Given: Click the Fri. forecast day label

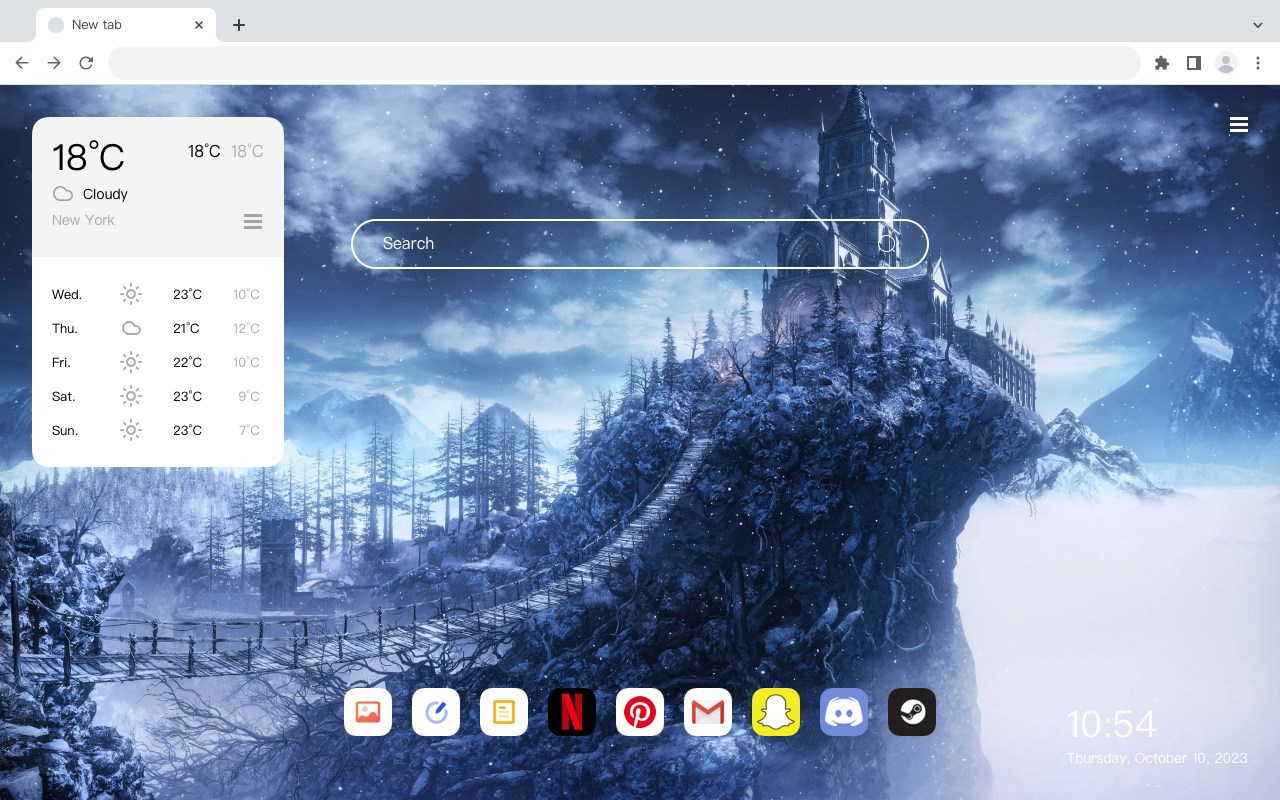Looking at the screenshot, I should click(61, 362).
